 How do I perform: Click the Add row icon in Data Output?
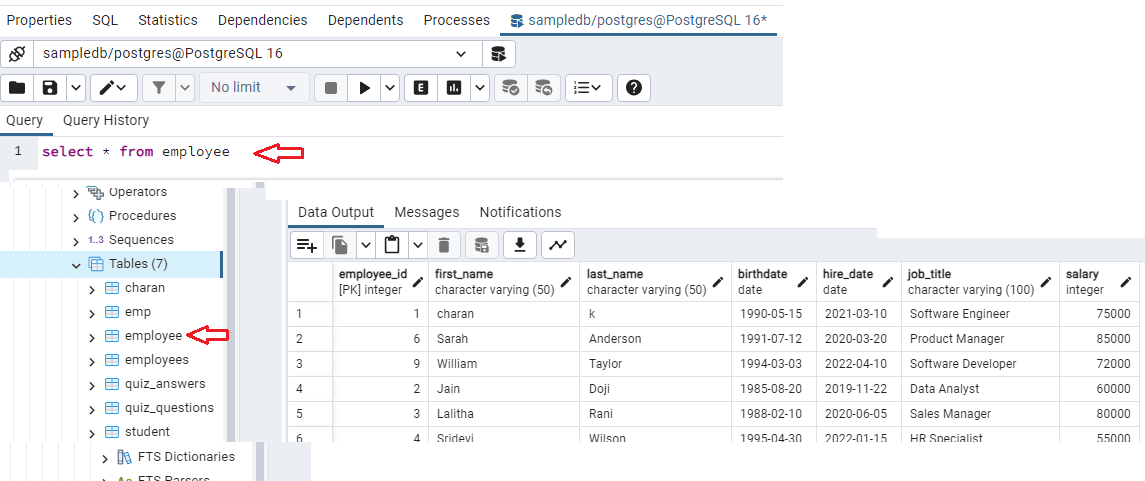point(307,245)
